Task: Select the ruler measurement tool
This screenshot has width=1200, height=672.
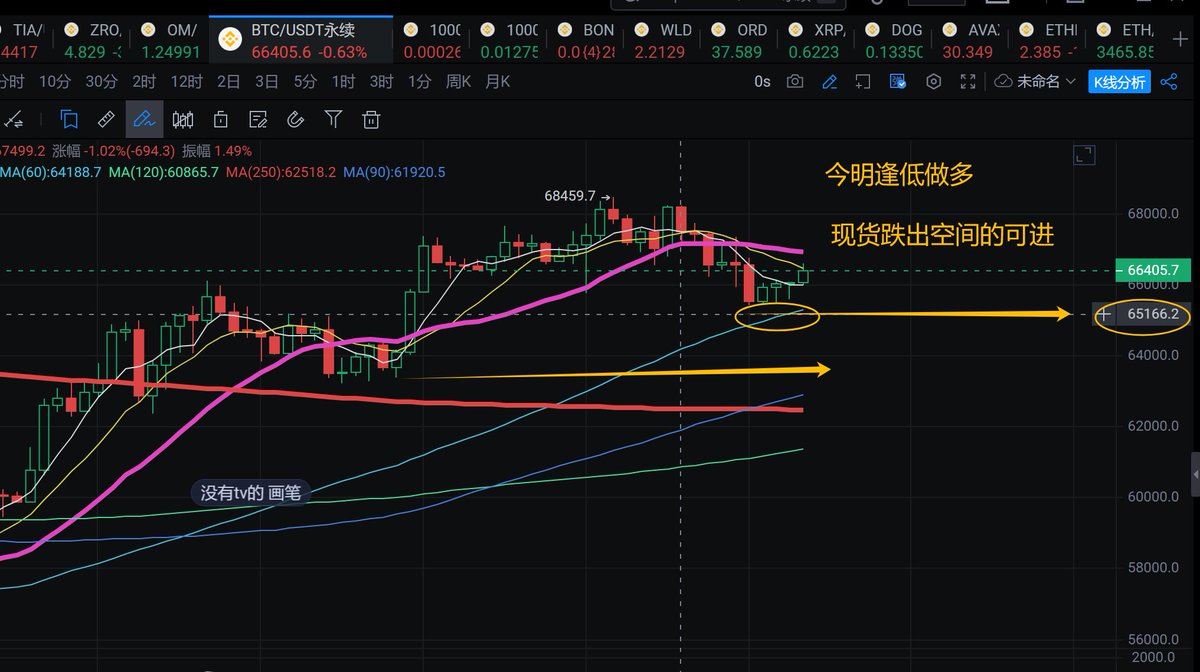Action: point(105,119)
